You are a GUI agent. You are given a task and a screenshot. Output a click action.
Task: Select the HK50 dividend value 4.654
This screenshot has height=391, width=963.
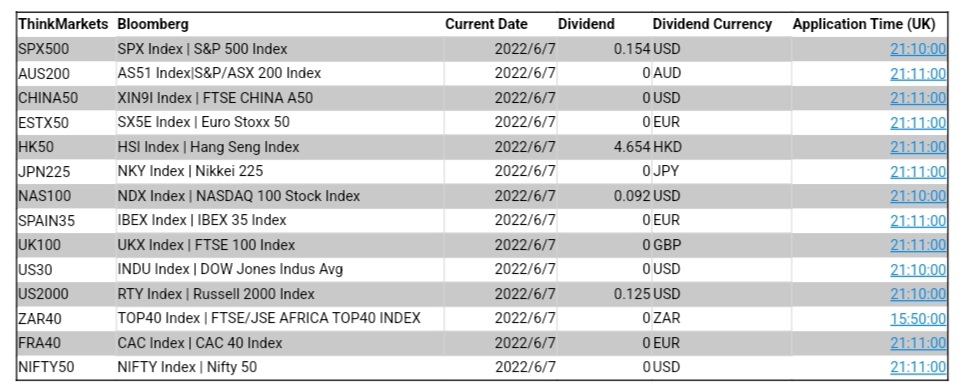click(x=632, y=147)
